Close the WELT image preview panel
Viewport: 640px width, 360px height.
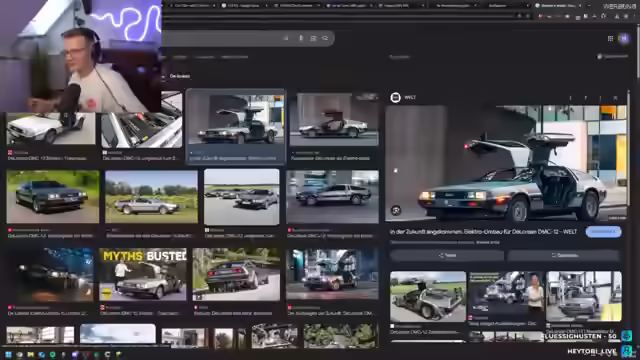point(615,98)
